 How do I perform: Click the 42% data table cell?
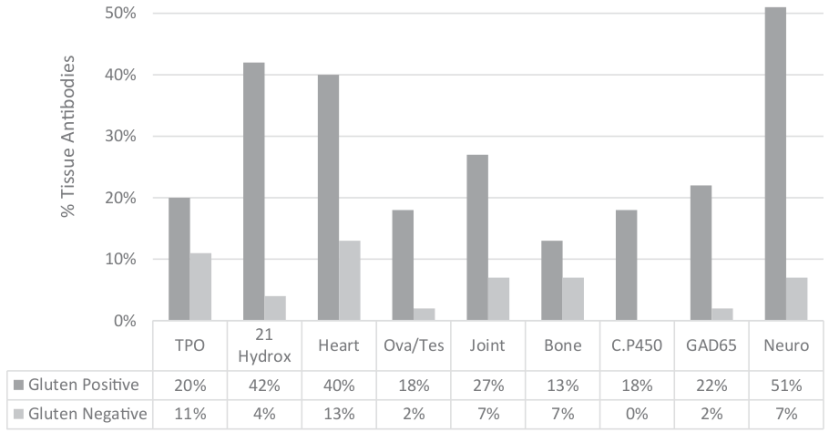[264, 386]
